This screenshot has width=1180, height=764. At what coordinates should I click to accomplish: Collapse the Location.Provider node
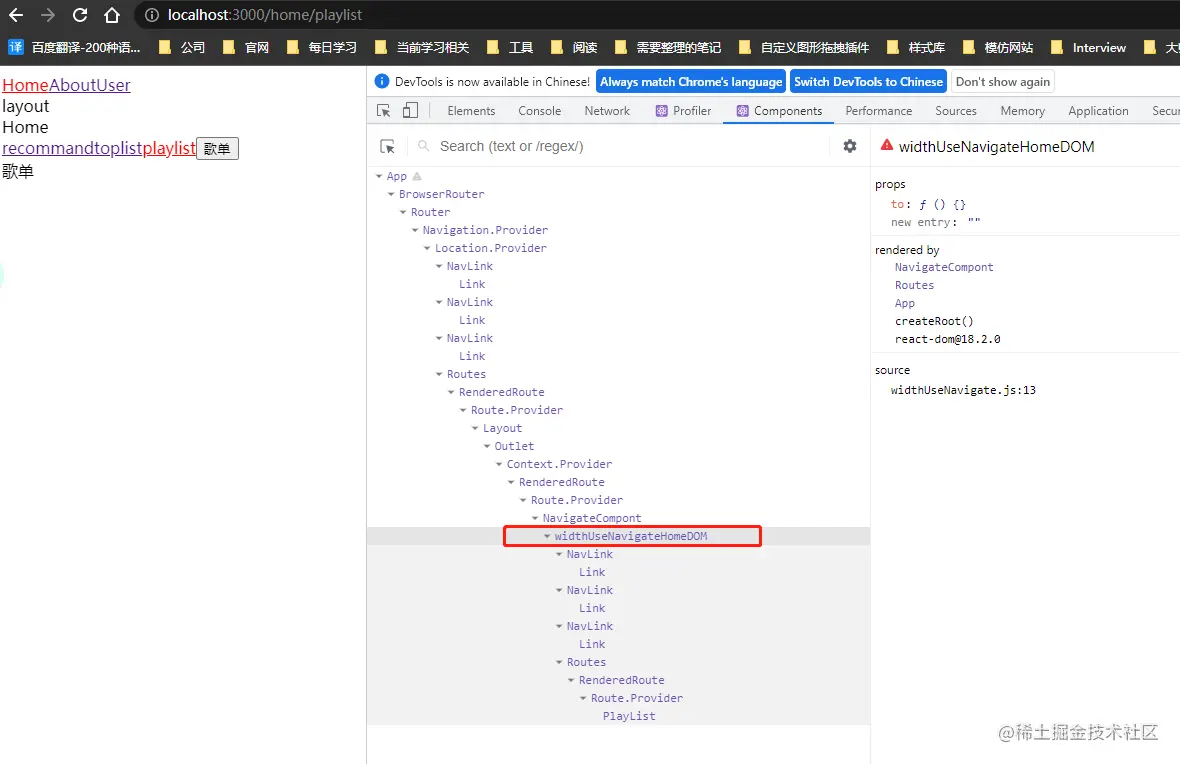click(x=427, y=248)
